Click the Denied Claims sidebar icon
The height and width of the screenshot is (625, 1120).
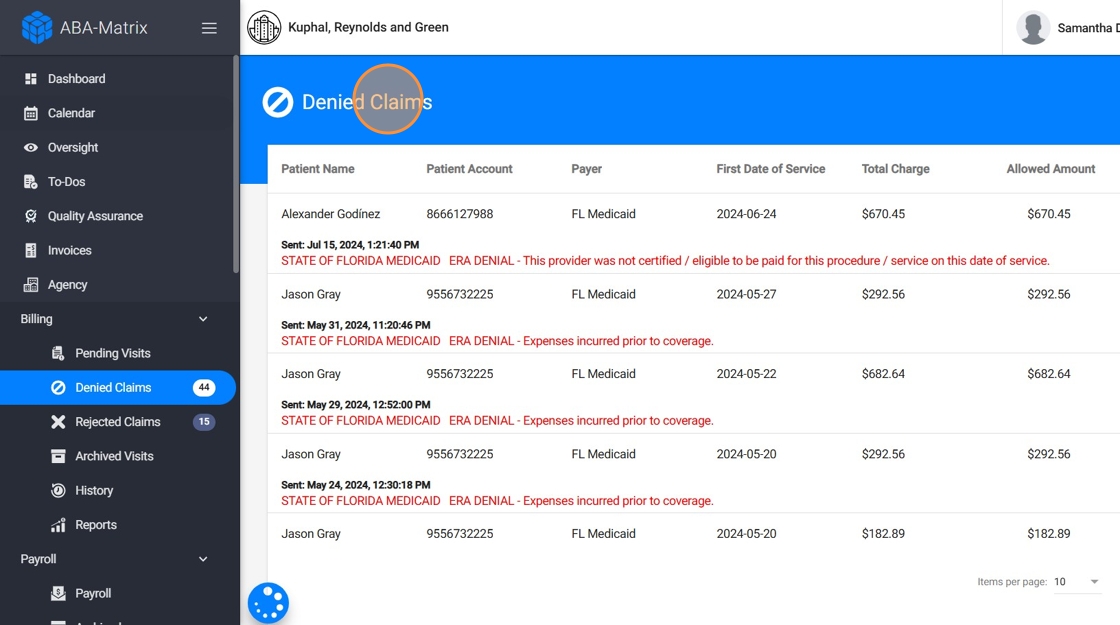click(x=58, y=387)
